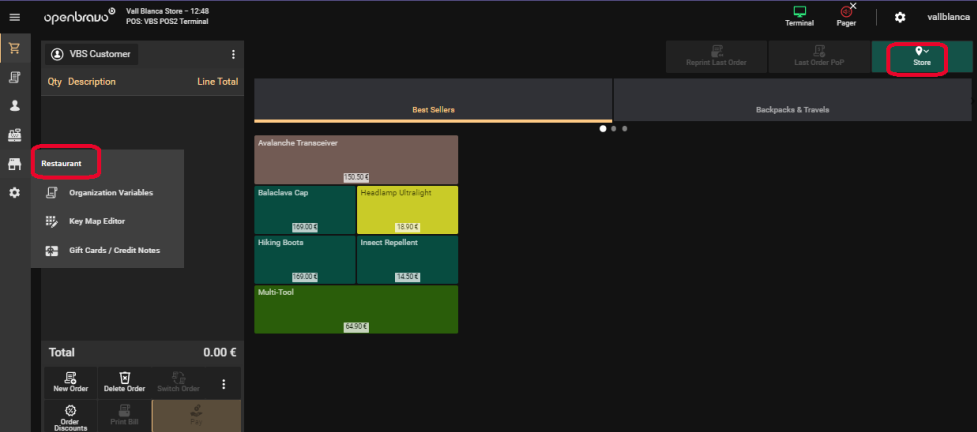Screen dimensions: 977x432
Task: Click the customer profile sidebar icon
Action: (14, 105)
